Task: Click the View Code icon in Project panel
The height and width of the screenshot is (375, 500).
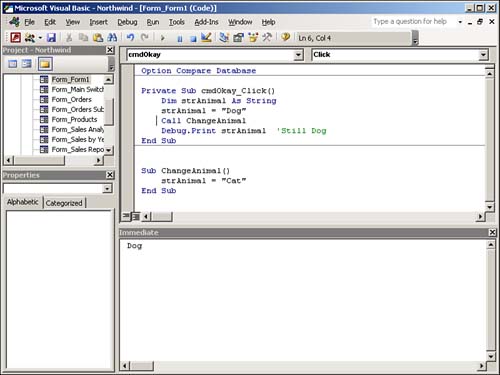Action: coord(13,64)
